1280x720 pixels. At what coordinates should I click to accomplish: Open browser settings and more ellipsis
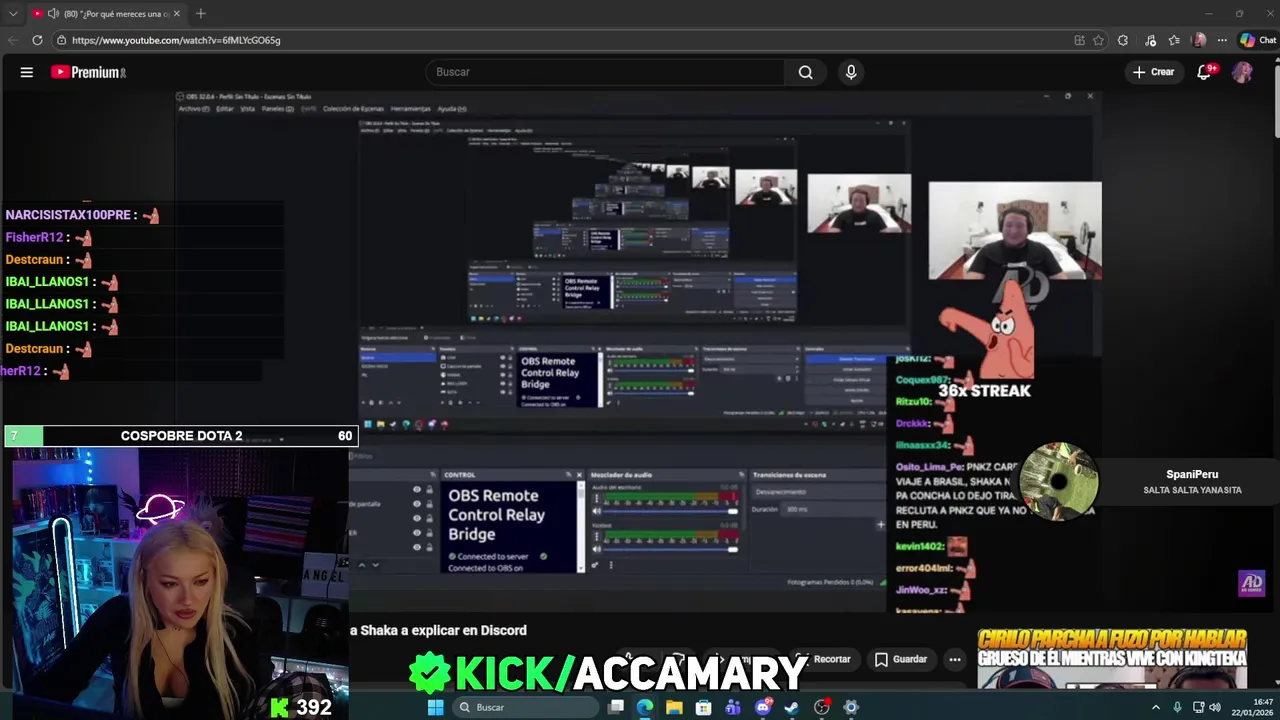(x=1222, y=40)
